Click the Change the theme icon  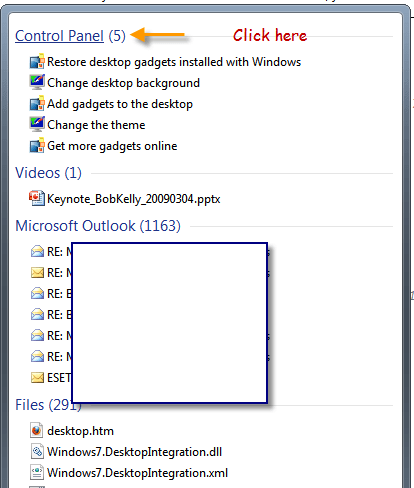(x=37, y=124)
